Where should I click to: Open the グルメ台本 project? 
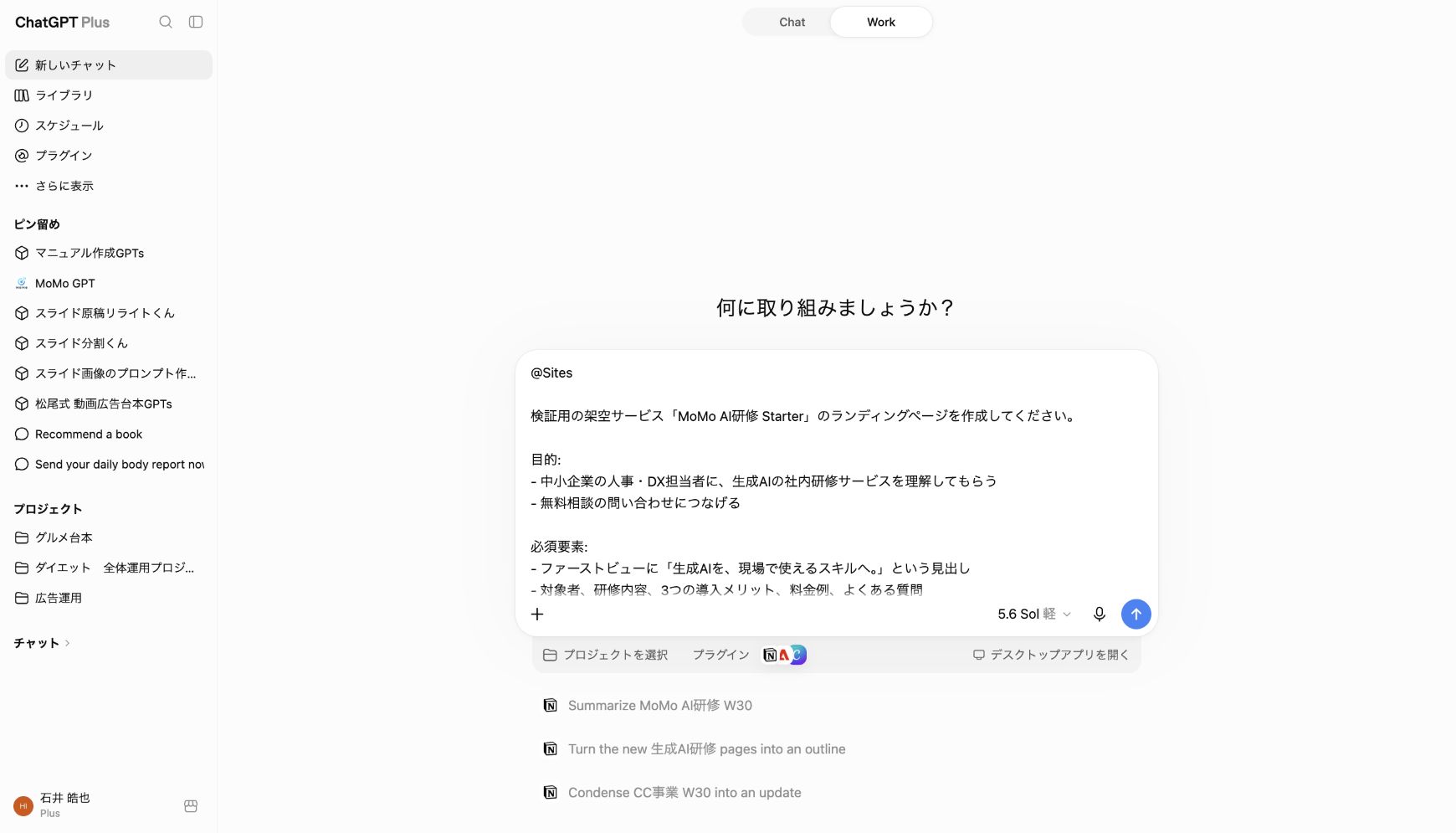[x=109, y=537]
